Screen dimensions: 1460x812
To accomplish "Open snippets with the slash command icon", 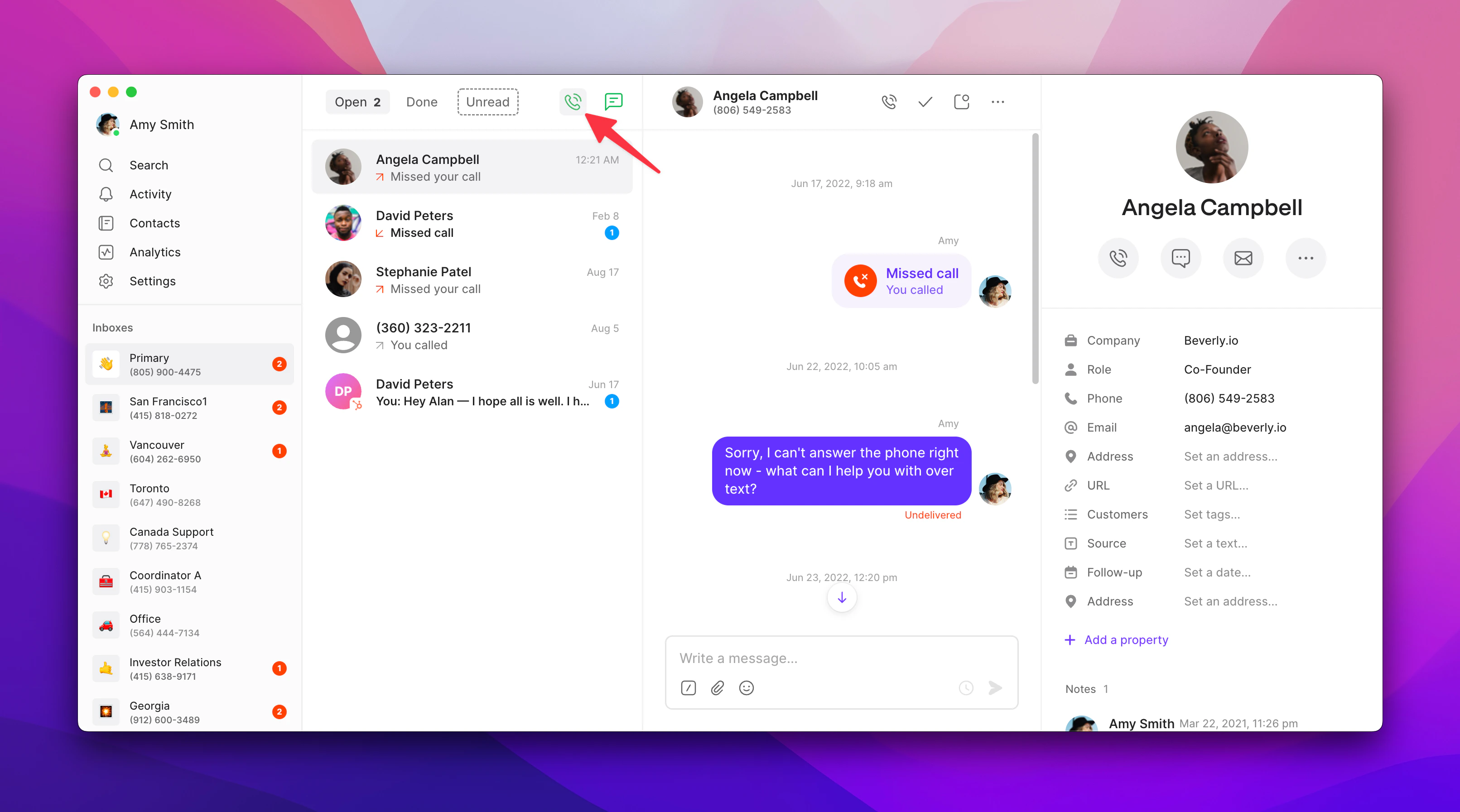I will [x=688, y=688].
